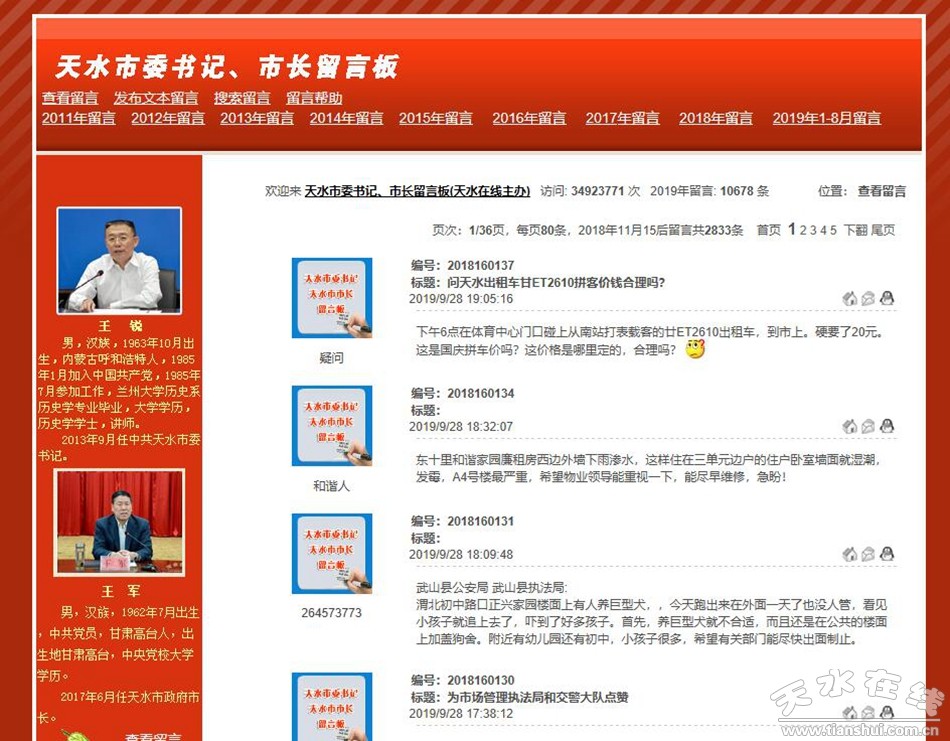Click the photo of 王锐

click(x=119, y=260)
